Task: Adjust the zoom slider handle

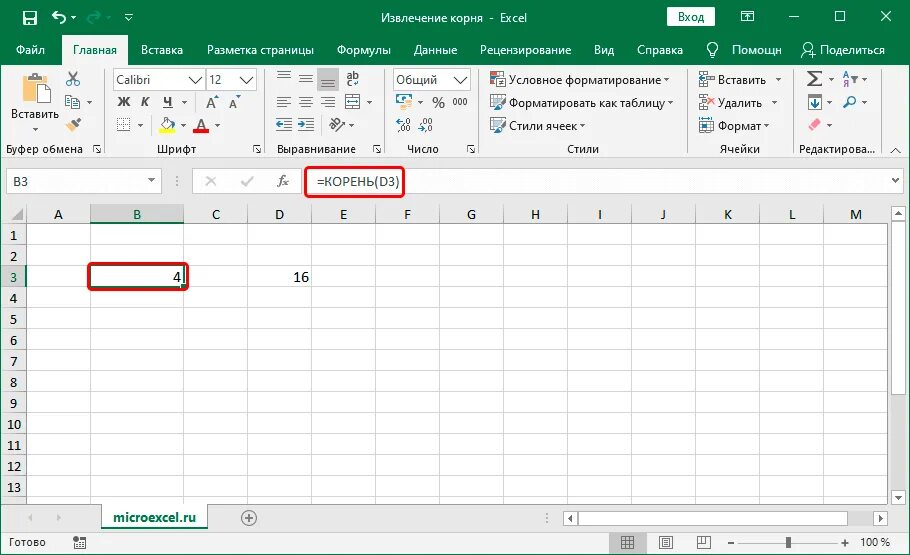Action: pyautogui.click(x=788, y=542)
